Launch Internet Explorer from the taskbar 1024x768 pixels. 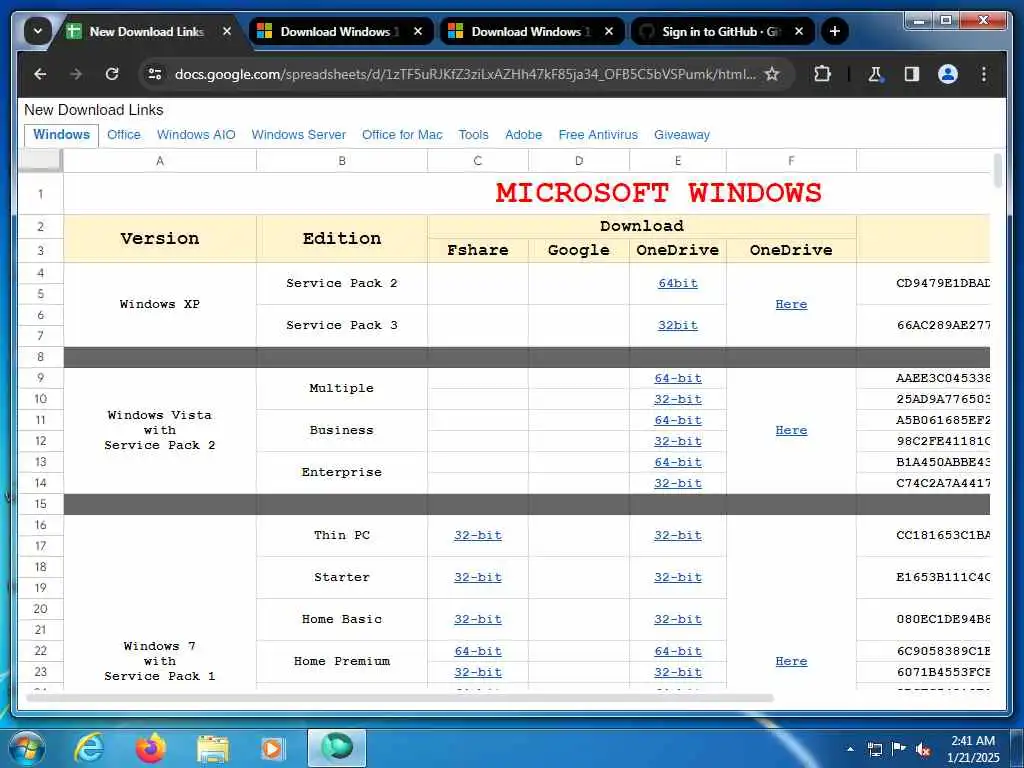coord(88,748)
